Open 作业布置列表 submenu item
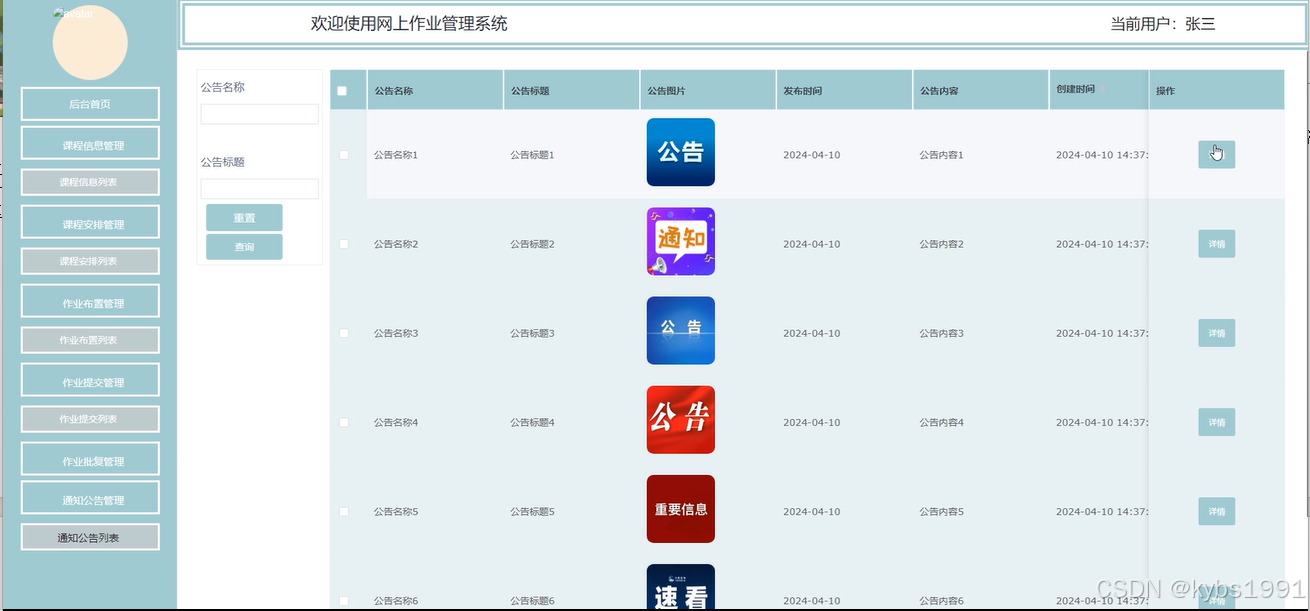The height and width of the screenshot is (611, 1310). [x=90, y=340]
